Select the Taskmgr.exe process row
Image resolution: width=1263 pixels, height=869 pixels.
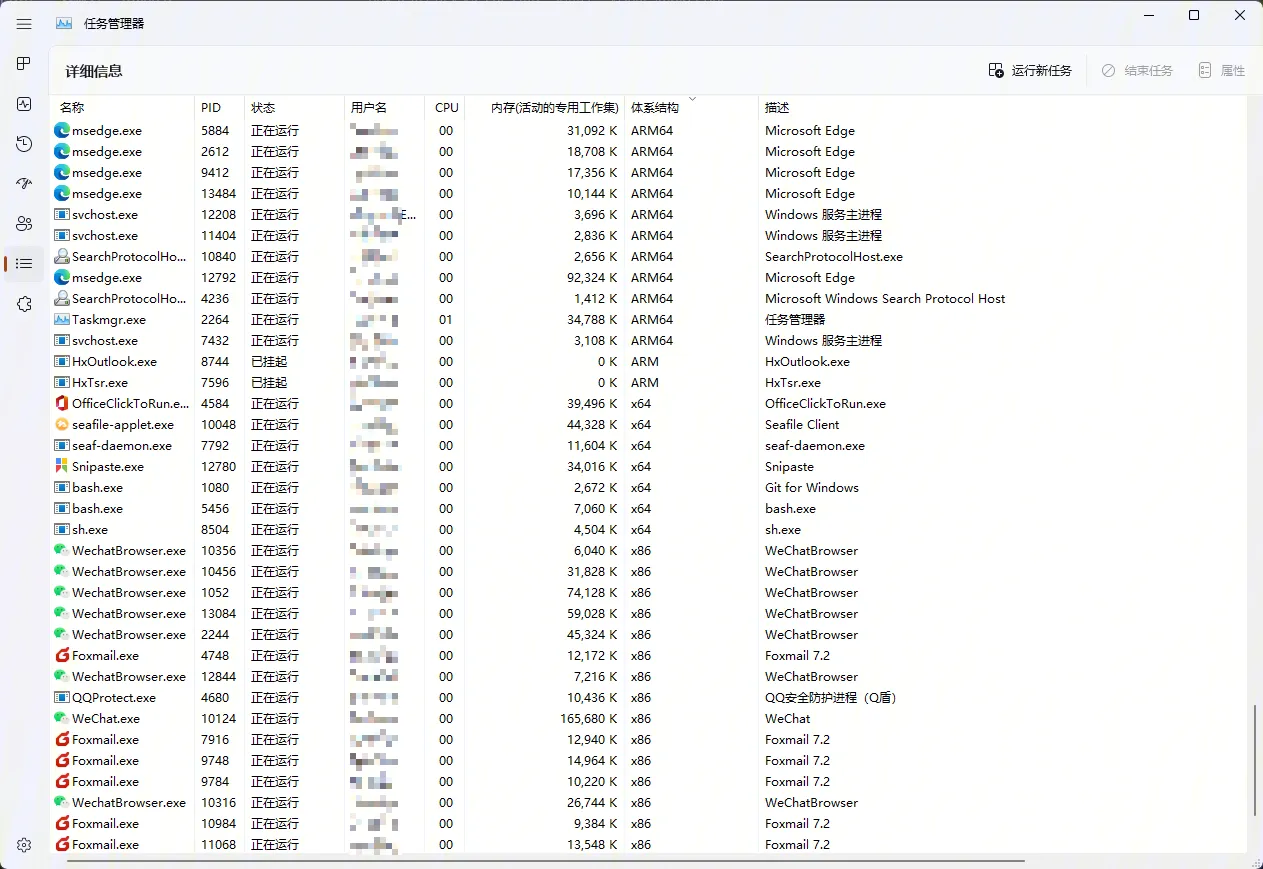coord(109,320)
